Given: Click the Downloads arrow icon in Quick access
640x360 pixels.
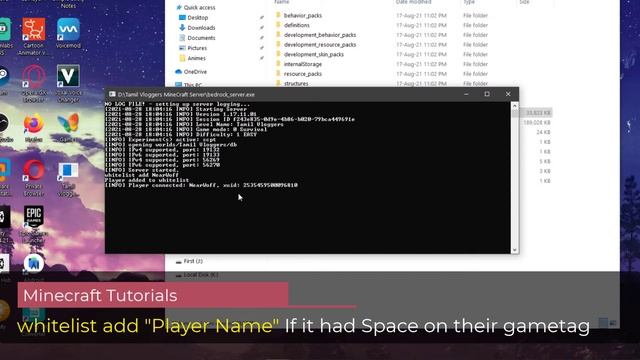Looking at the screenshot, I should pos(182,27).
